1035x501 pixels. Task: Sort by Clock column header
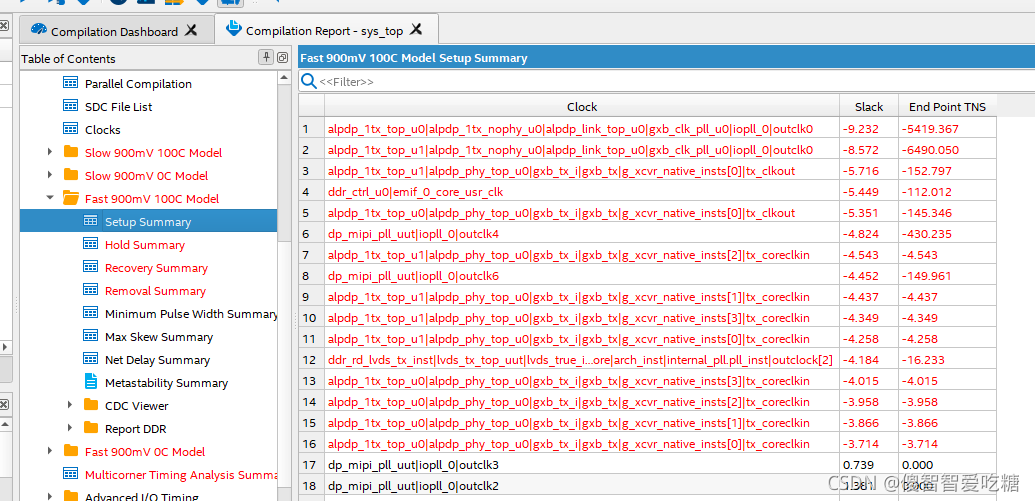[x=582, y=106]
